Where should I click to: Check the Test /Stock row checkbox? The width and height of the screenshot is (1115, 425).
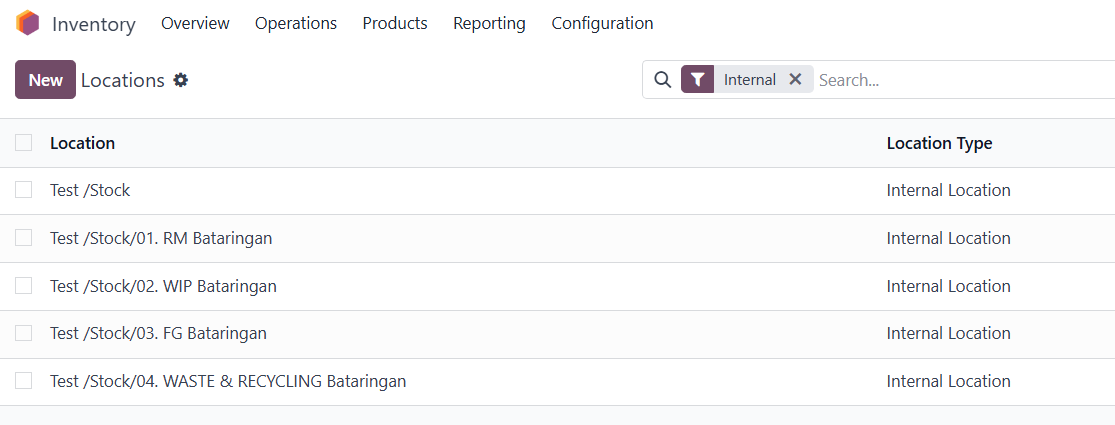(23, 190)
